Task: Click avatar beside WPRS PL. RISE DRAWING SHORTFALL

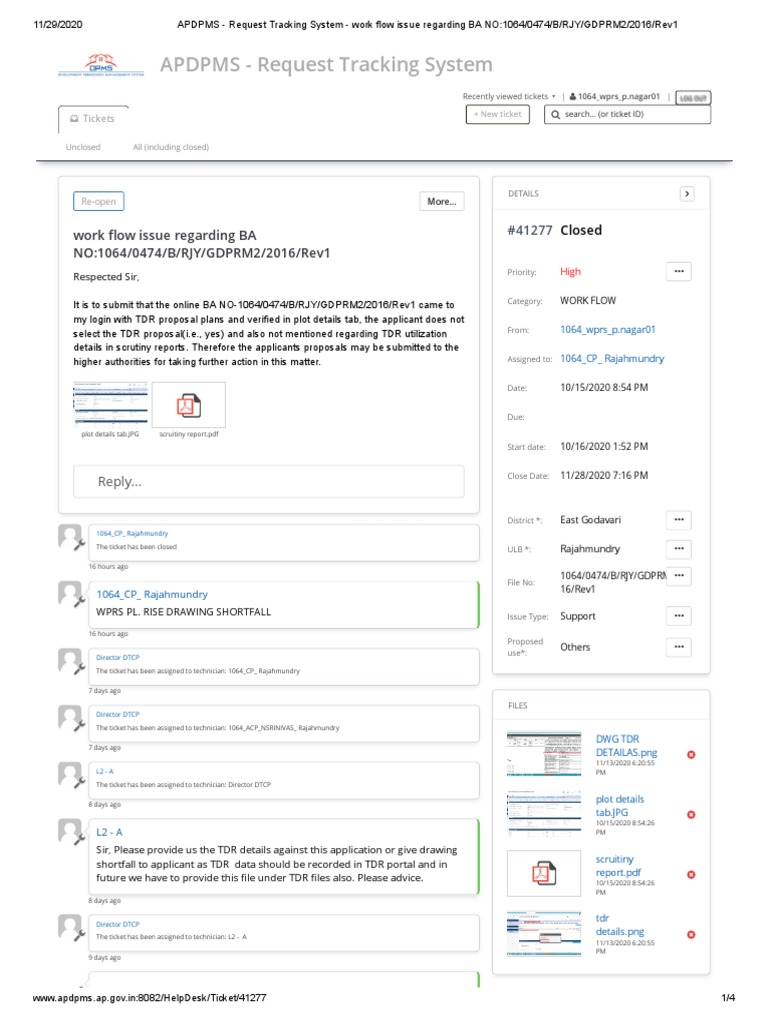Action: coord(71,595)
